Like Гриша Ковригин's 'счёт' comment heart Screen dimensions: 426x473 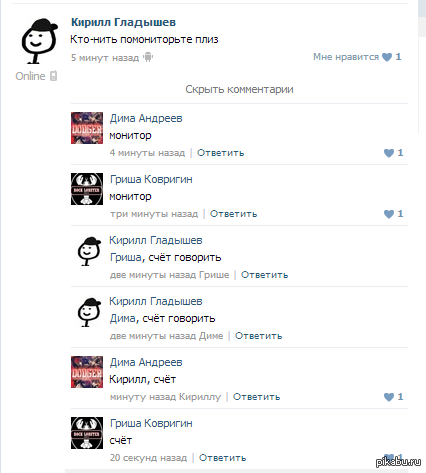[389, 457]
